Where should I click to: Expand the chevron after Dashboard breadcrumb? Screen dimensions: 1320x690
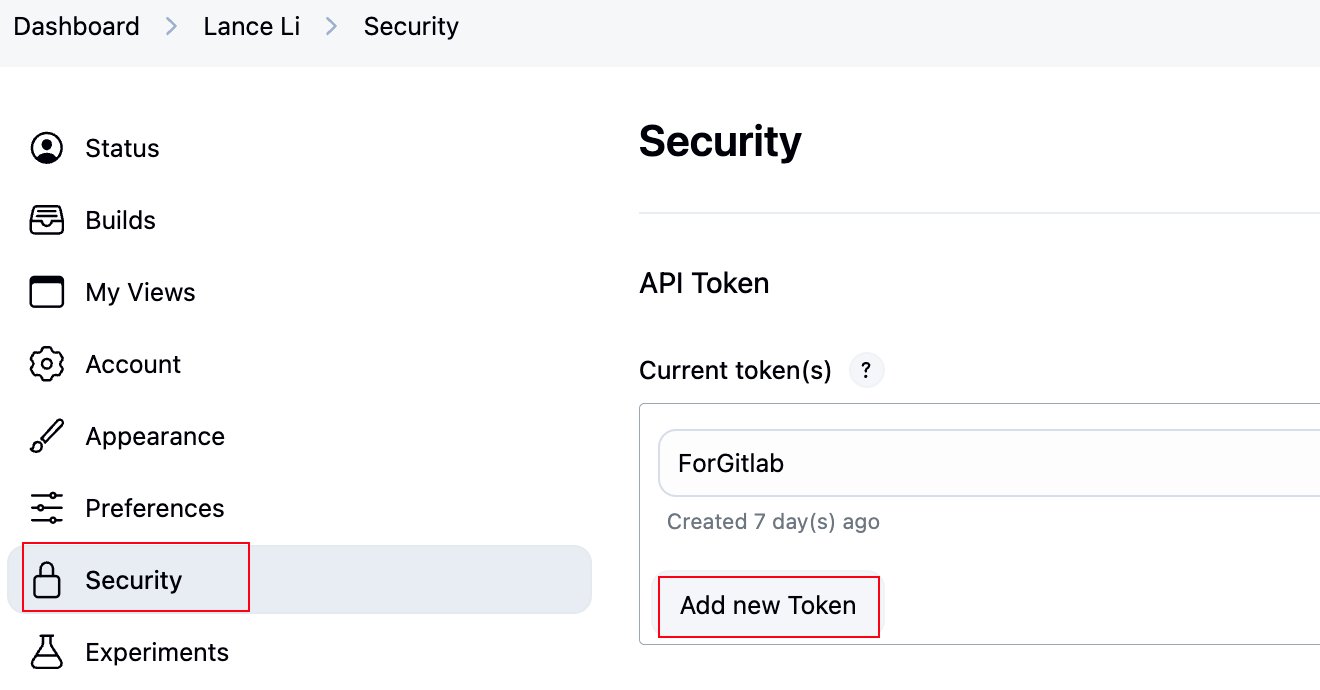click(172, 27)
